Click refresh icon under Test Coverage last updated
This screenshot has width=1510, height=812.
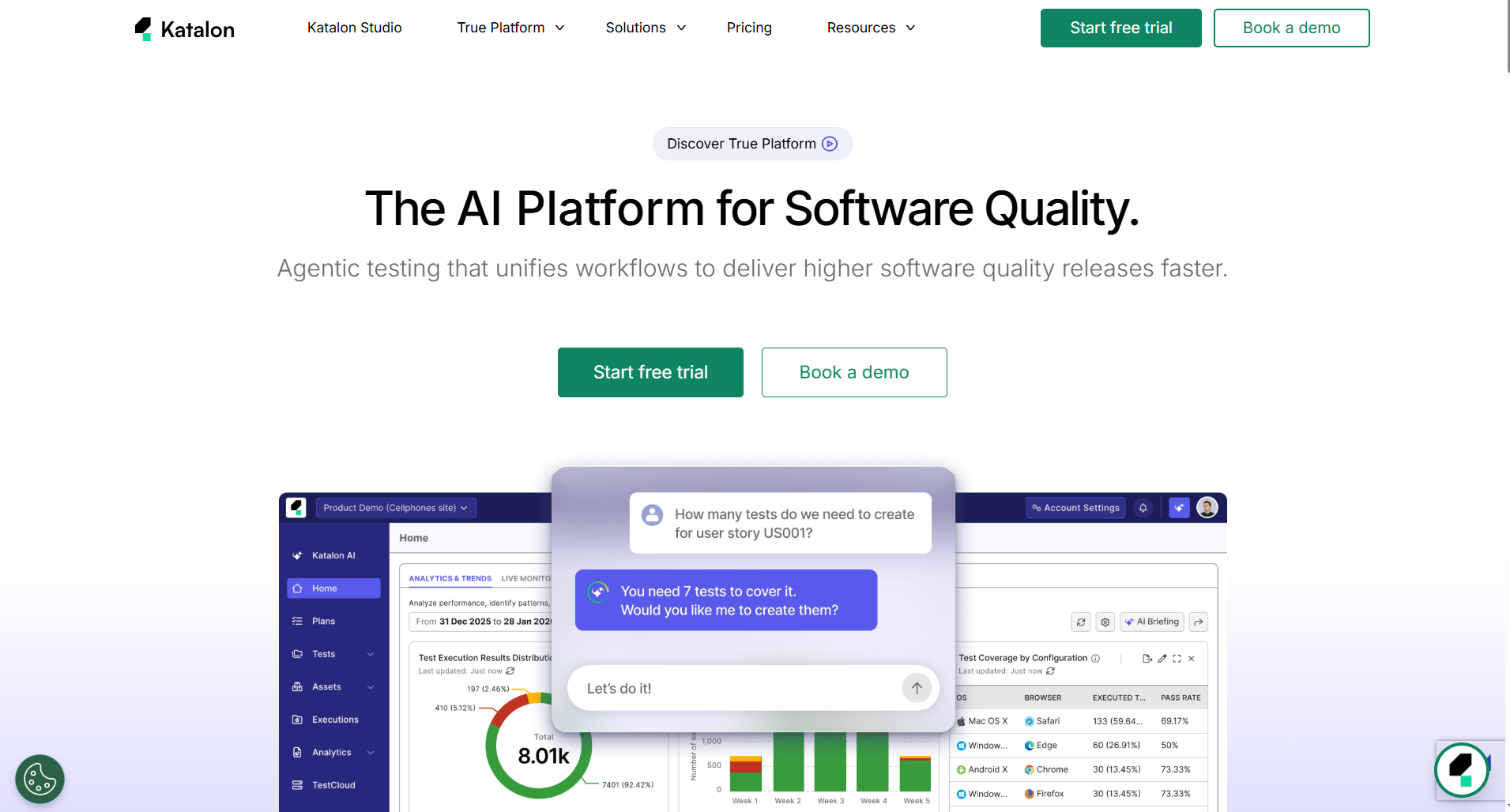point(1050,671)
